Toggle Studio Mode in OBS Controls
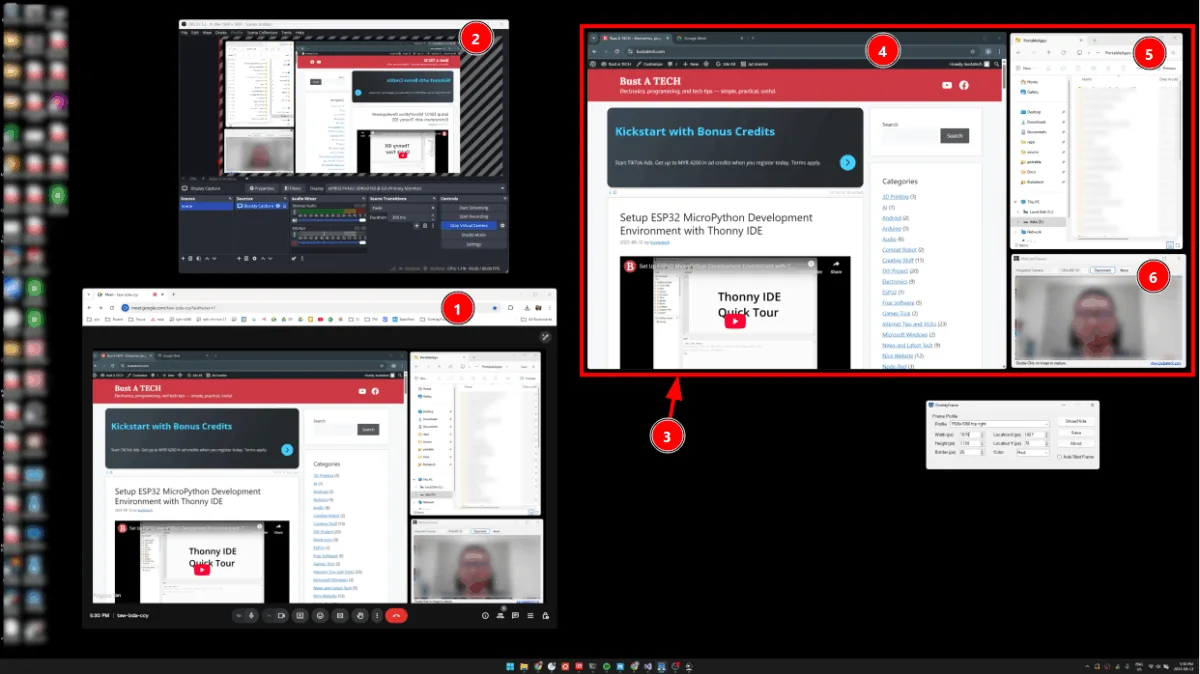Screen dimensions: 1200x674 [x=474, y=234]
